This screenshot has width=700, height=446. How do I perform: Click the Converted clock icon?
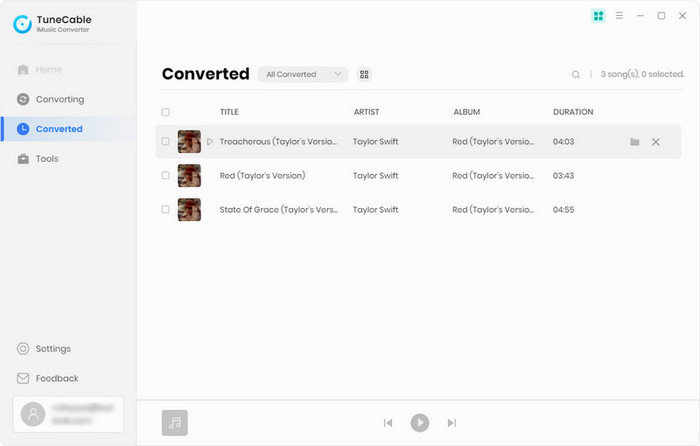23,129
